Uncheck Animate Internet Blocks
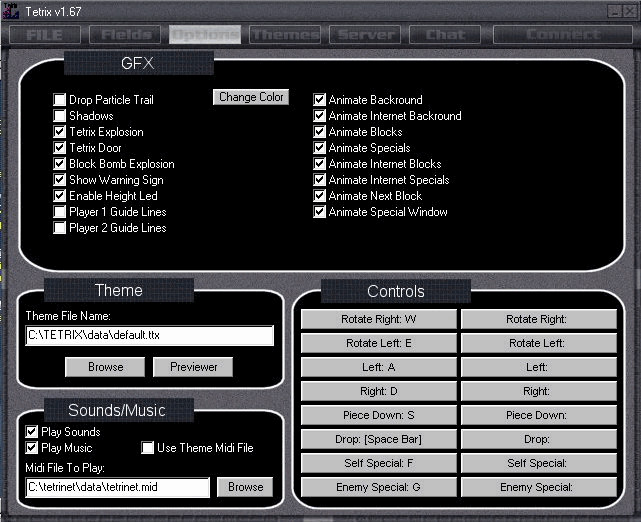This screenshot has height=522, width=641. [x=319, y=164]
